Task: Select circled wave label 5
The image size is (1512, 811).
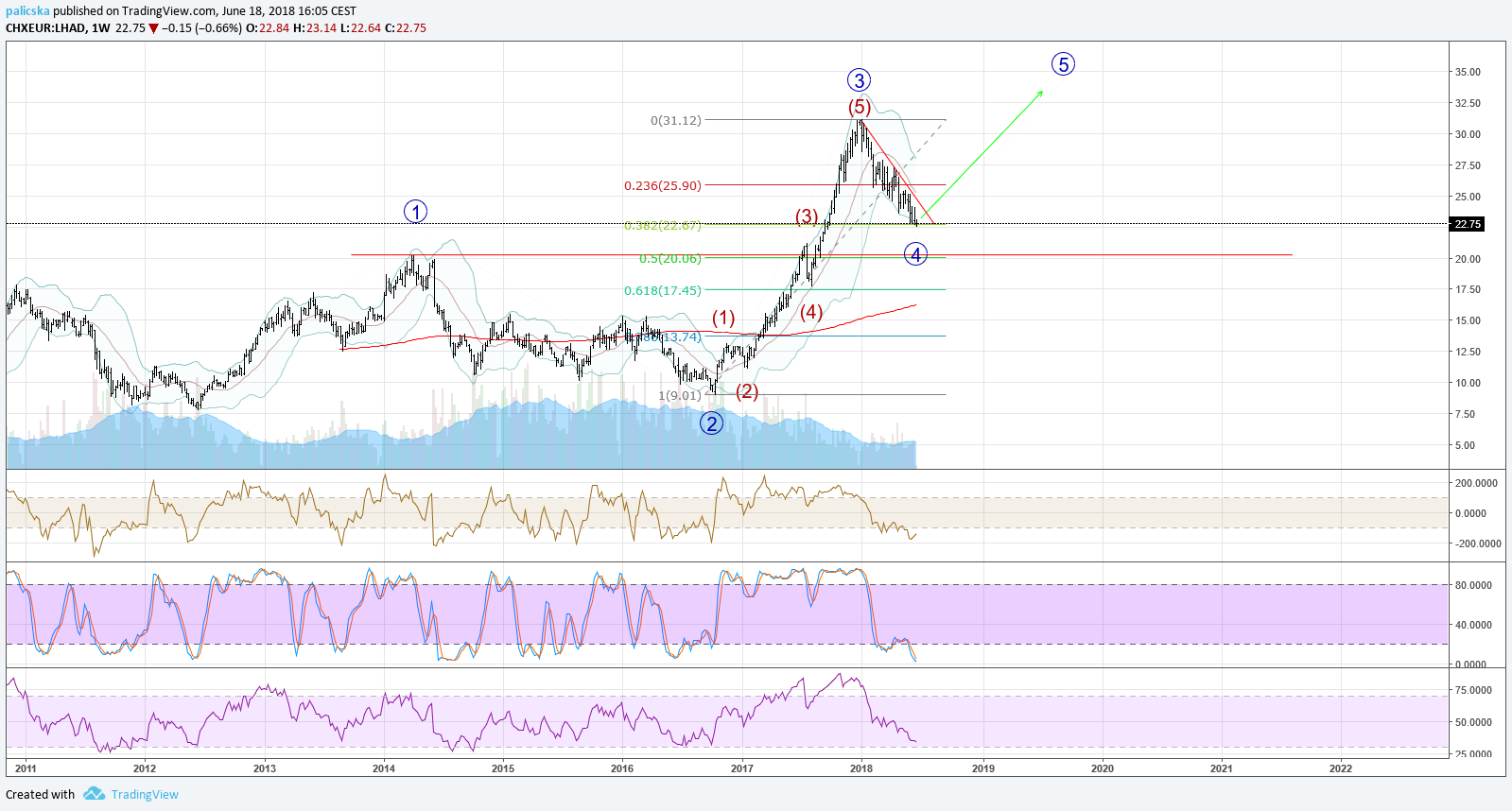Action: [x=1063, y=64]
